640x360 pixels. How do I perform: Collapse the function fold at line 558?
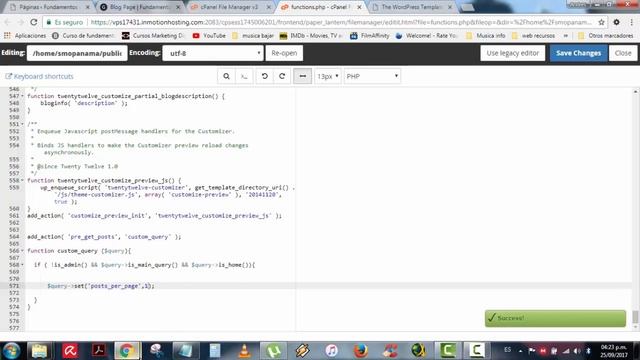tap(22, 180)
